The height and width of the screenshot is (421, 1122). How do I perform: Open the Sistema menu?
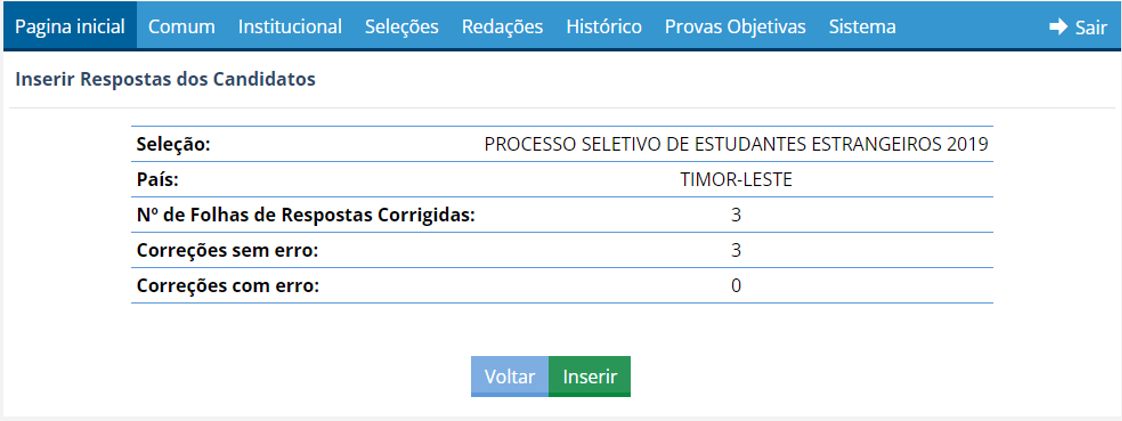tap(862, 27)
